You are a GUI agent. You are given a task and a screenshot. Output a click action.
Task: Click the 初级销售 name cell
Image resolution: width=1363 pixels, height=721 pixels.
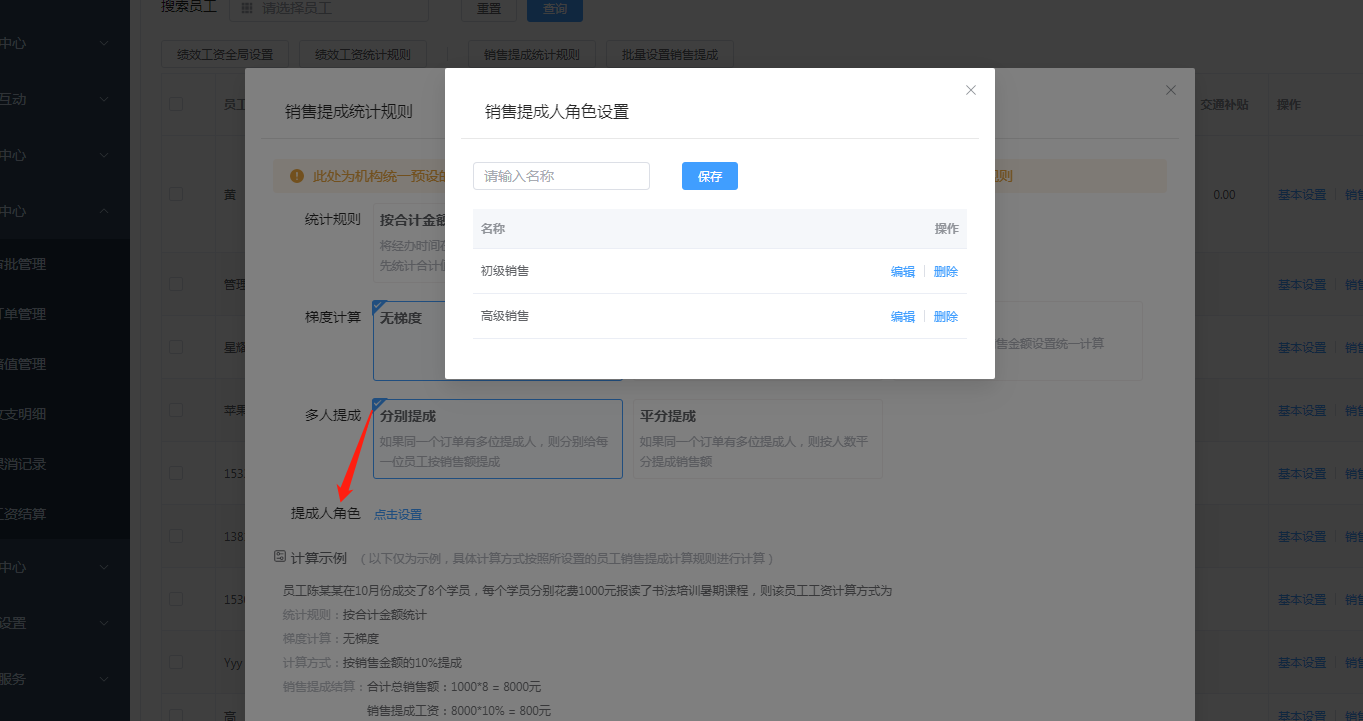(x=505, y=271)
